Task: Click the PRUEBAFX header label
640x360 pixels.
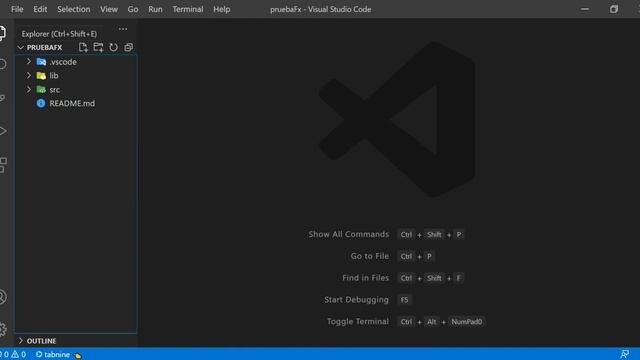Action: [44, 47]
